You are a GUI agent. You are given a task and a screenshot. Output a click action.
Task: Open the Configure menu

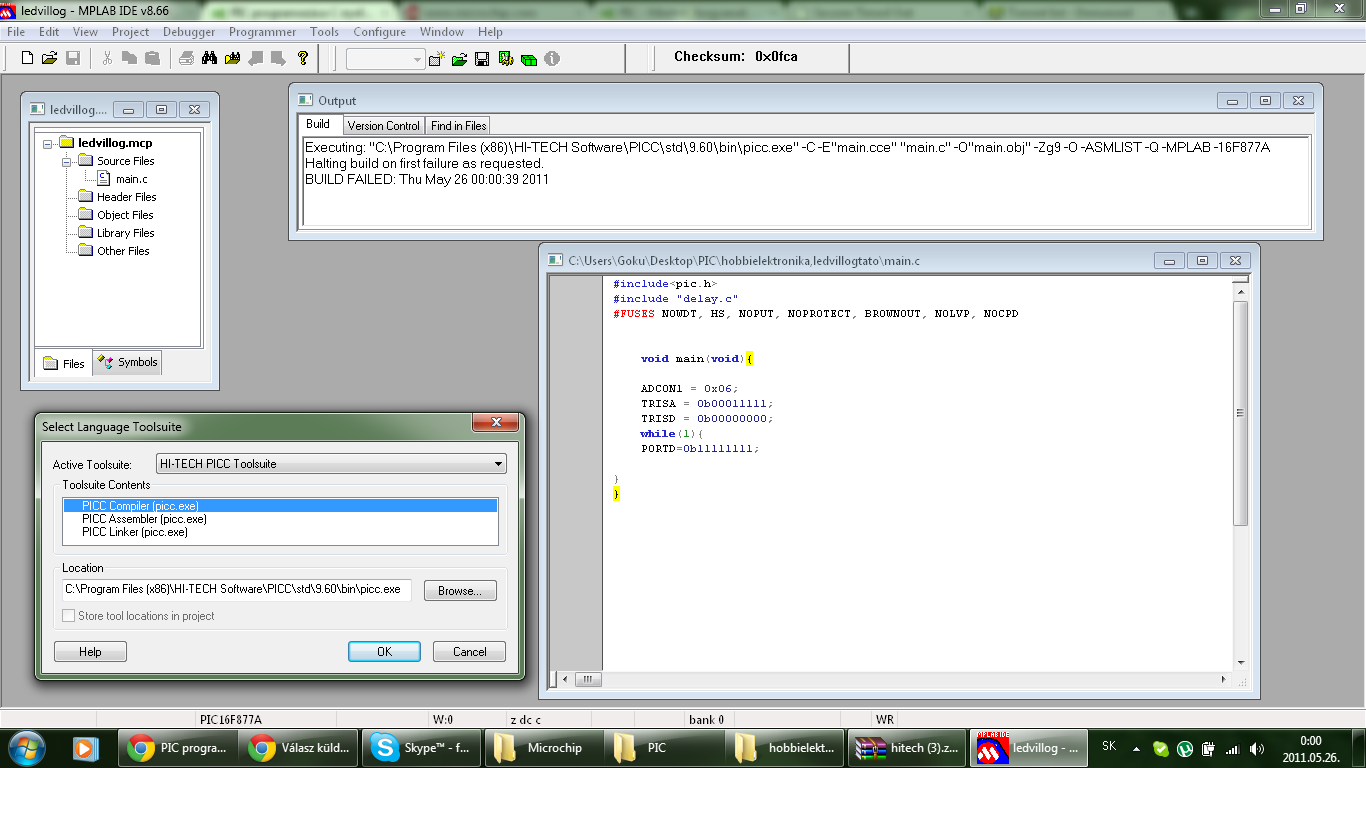[x=379, y=32]
